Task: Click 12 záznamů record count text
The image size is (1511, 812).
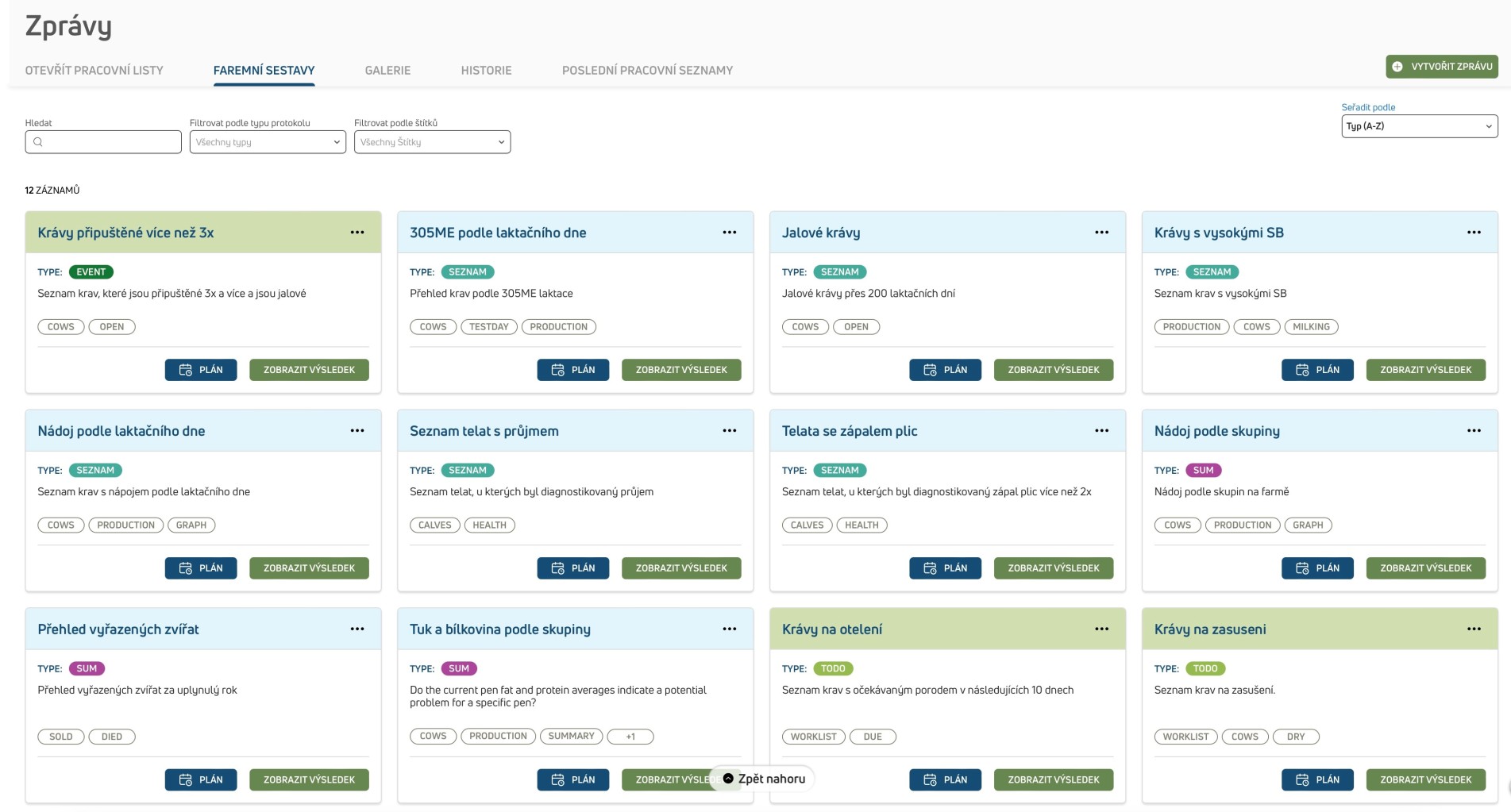Action: click(x=52, y=190)
